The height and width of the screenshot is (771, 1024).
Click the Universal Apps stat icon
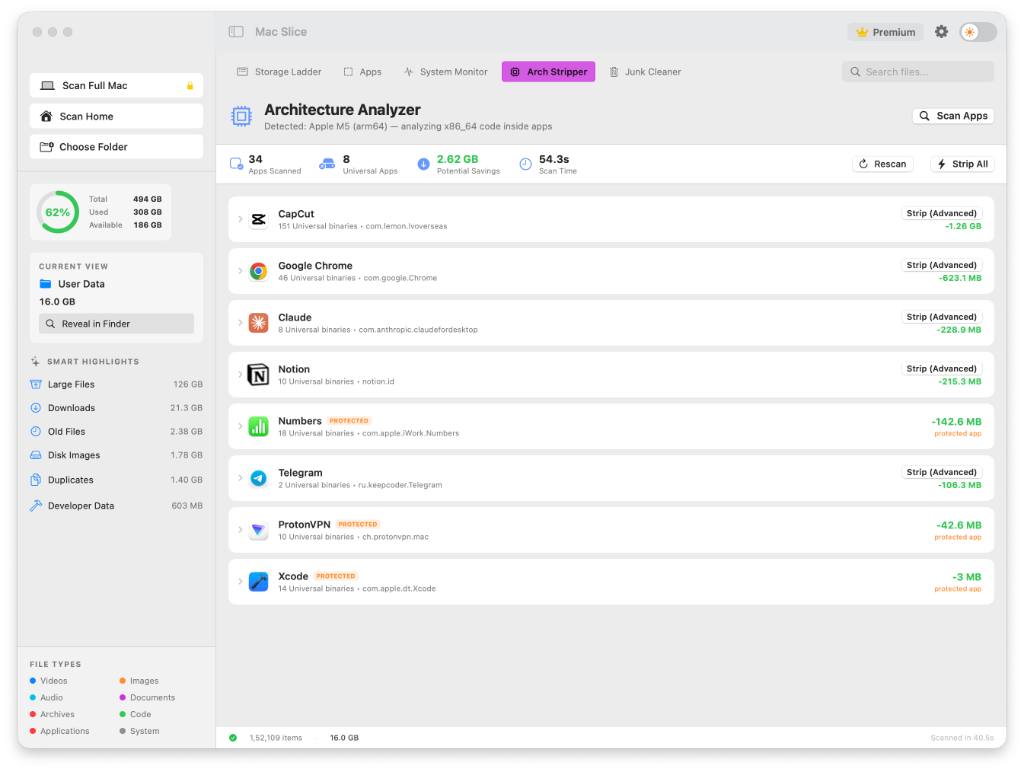[x=327, y=164]
